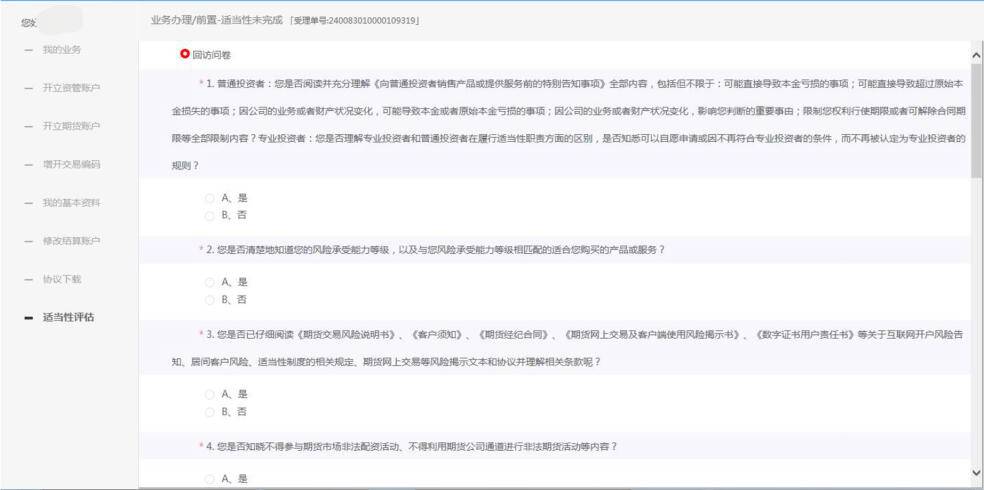This screenshot has height=490, width=984.
Task: Click 修改结算账户 in the sidebar
Action: [70, 241]
